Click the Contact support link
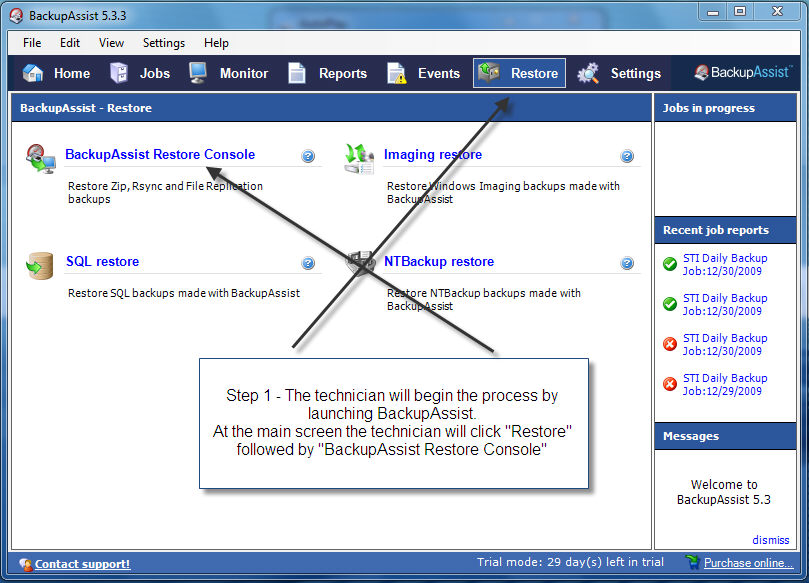The height and width of the screenshot is (583, 809). click(83, 564)
